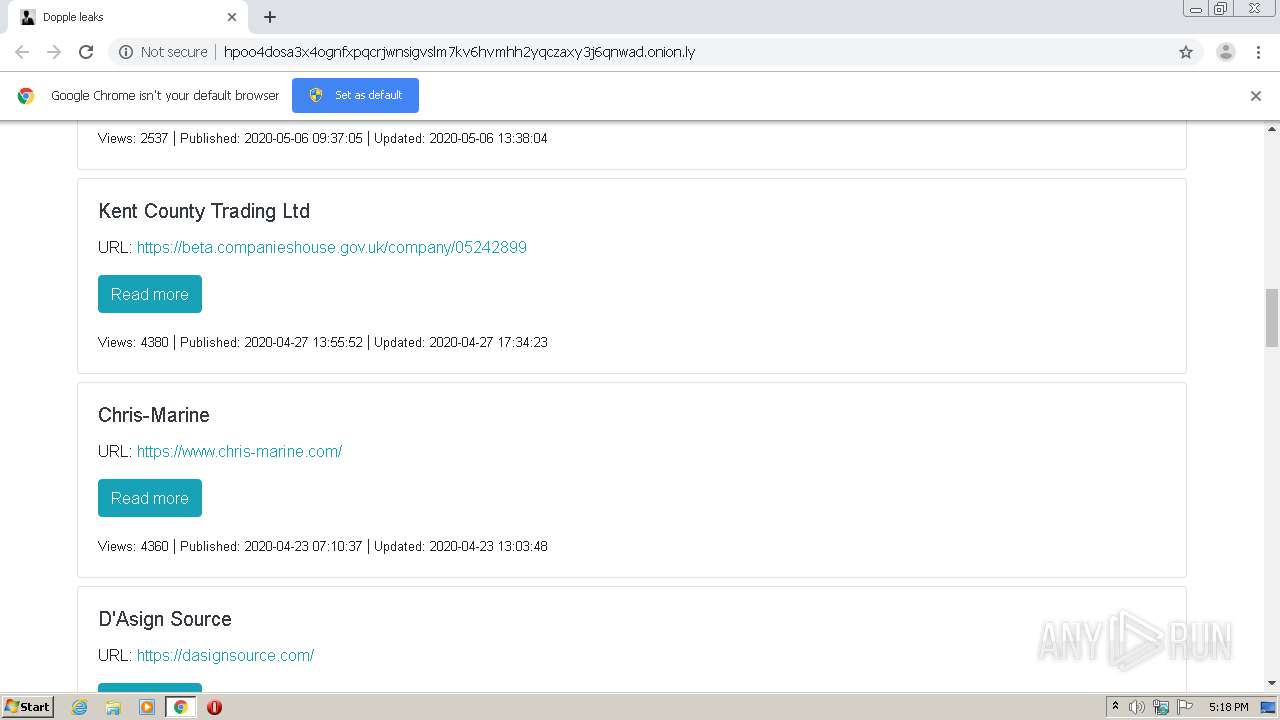Click the D'Asign Source heading
This screenshot has width=1280, height=720.
click(165, 619)
